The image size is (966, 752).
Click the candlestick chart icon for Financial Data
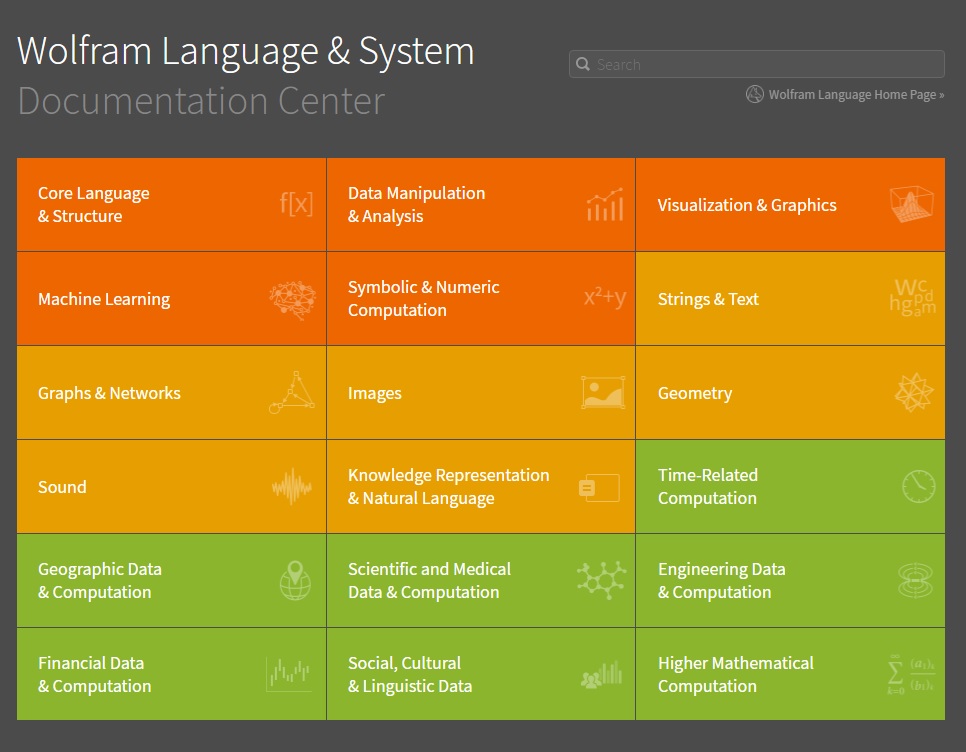(289, 674)
